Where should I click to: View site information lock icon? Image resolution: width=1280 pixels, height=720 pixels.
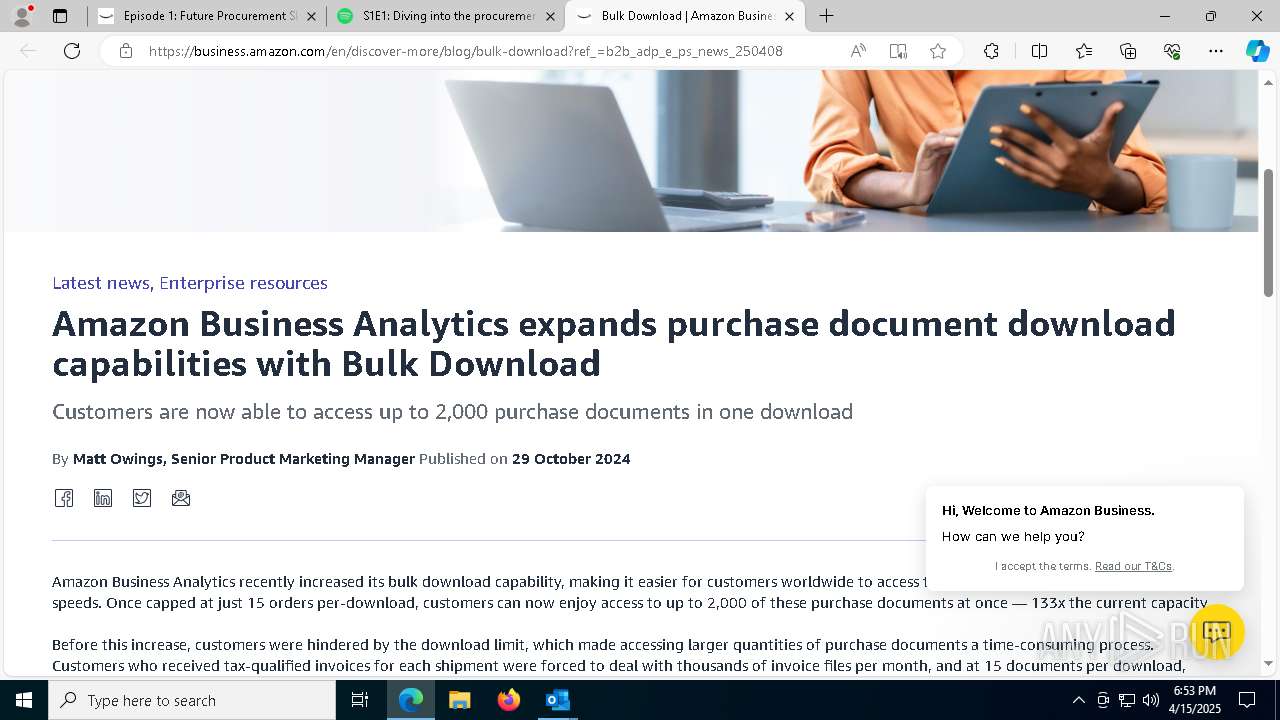coord(126,51)
